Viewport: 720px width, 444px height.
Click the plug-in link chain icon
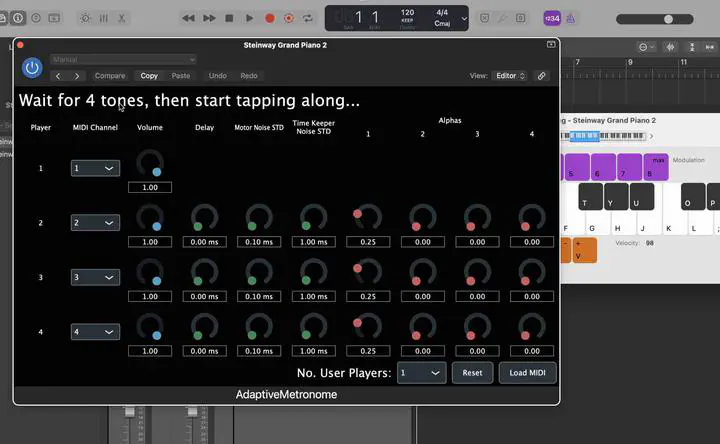pos(542,76)
